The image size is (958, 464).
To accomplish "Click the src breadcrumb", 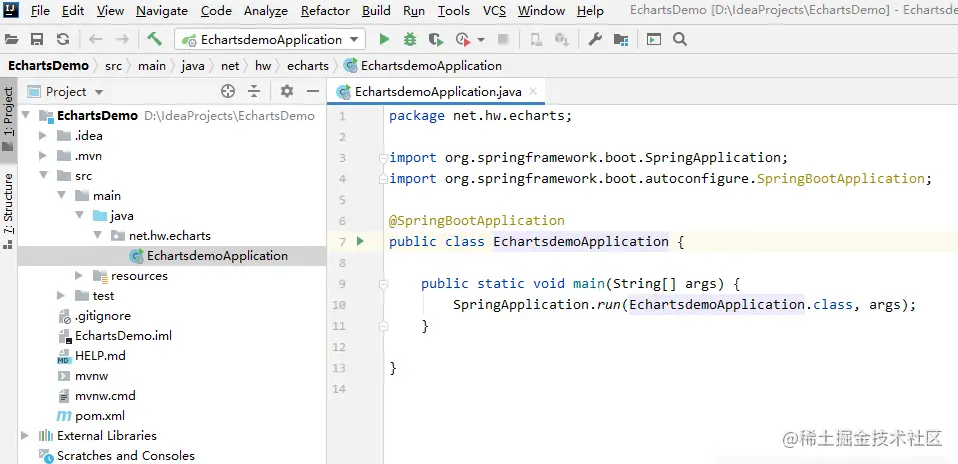I will pyautogui.click(x=114, y=65).
